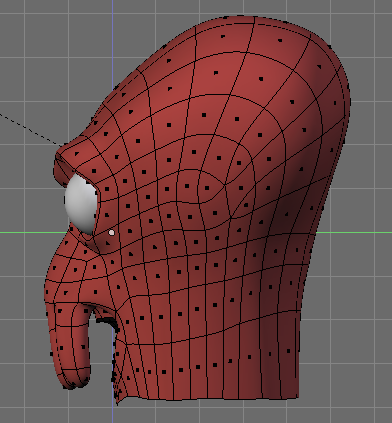Screen dimensions: 392x423
Task: Select the bottom rear corner vertex of the neck
Action: point(297,397)
